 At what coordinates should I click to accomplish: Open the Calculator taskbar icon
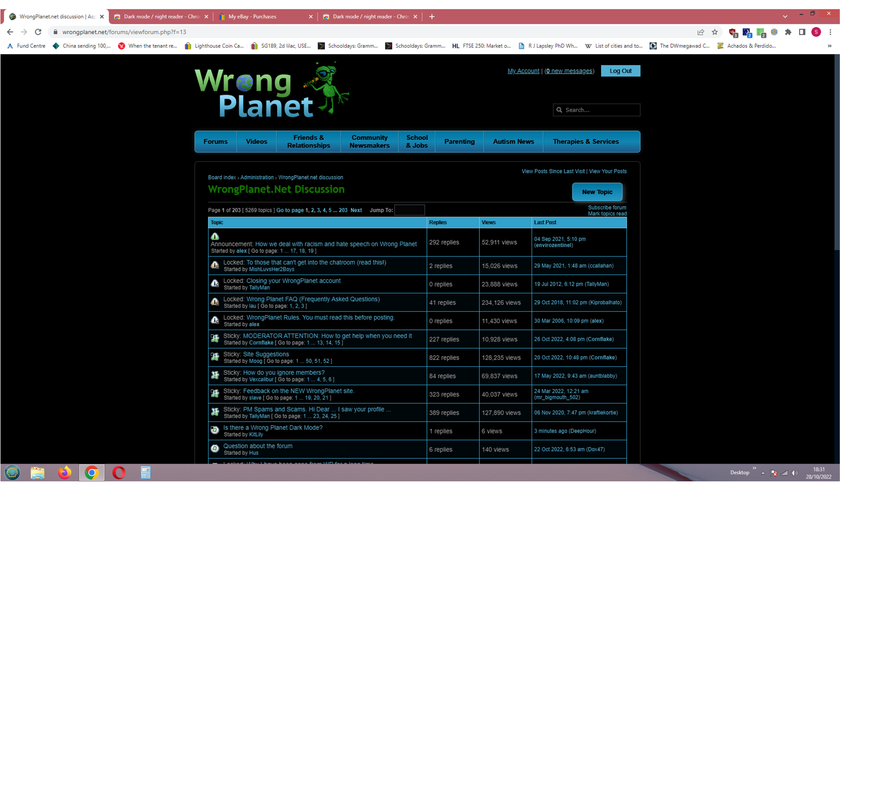(145, 473)
